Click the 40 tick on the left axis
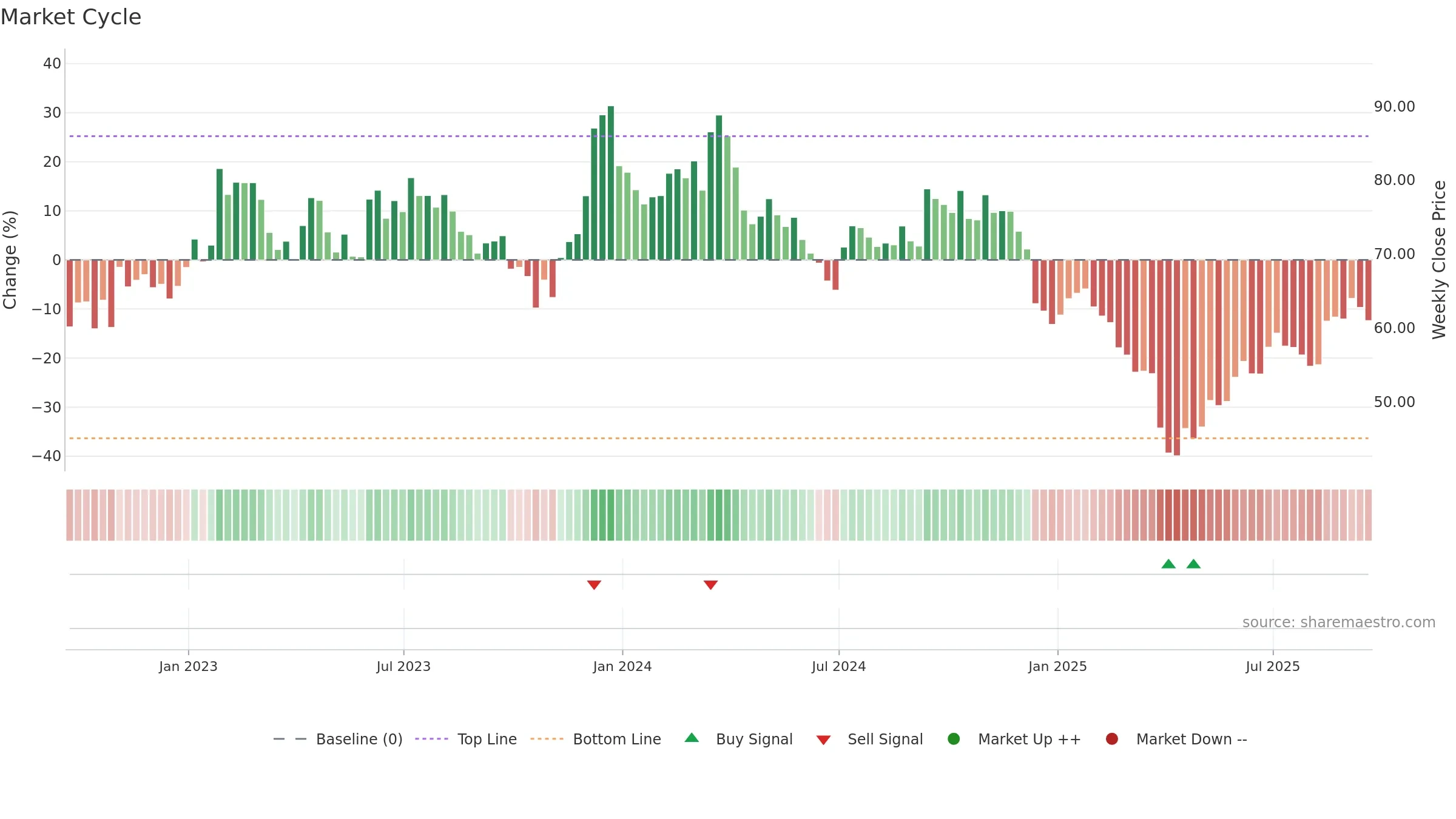This screenshot has width=1456, height=819. (x=52, y=64)
